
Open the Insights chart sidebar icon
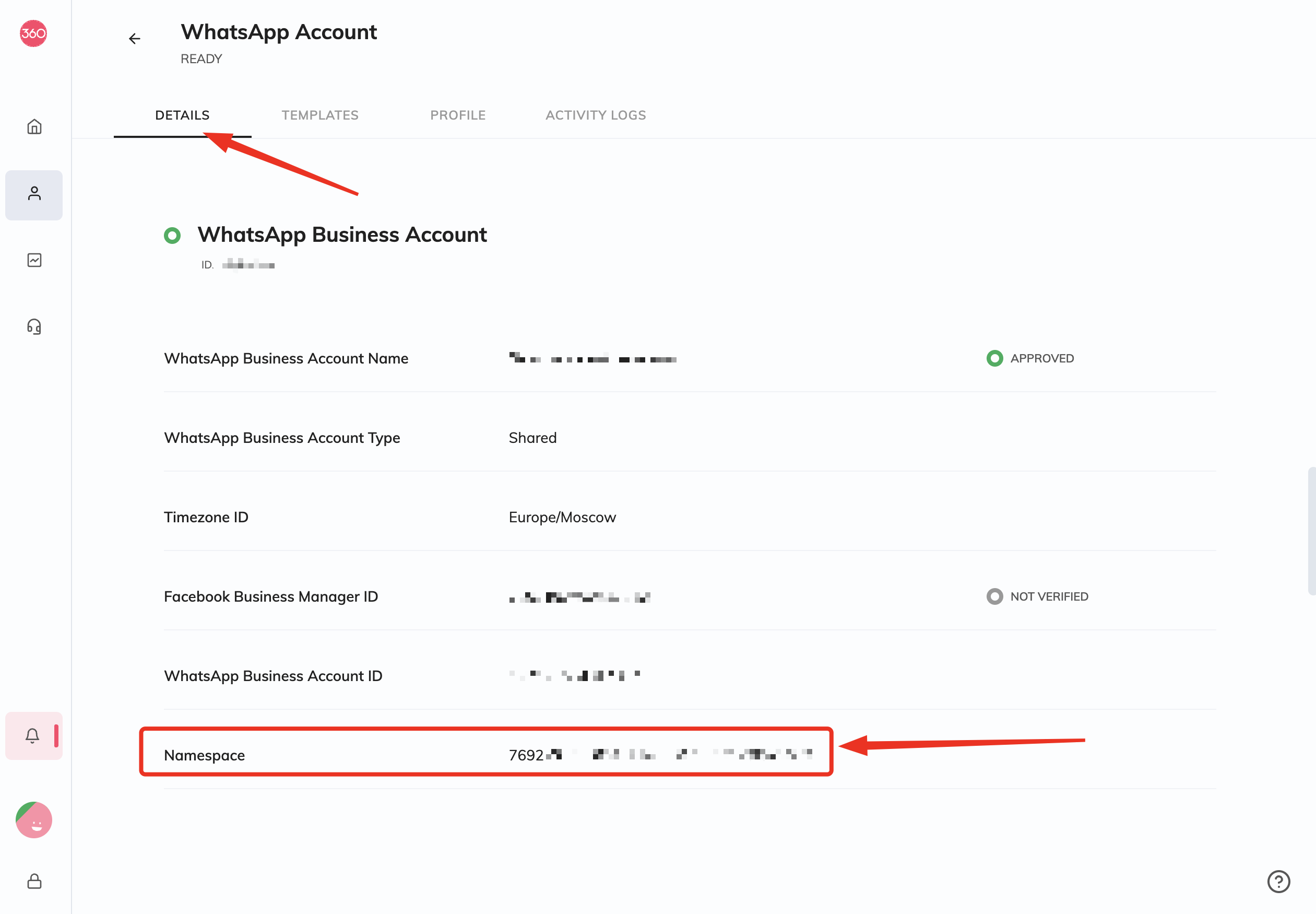(34, 260)
